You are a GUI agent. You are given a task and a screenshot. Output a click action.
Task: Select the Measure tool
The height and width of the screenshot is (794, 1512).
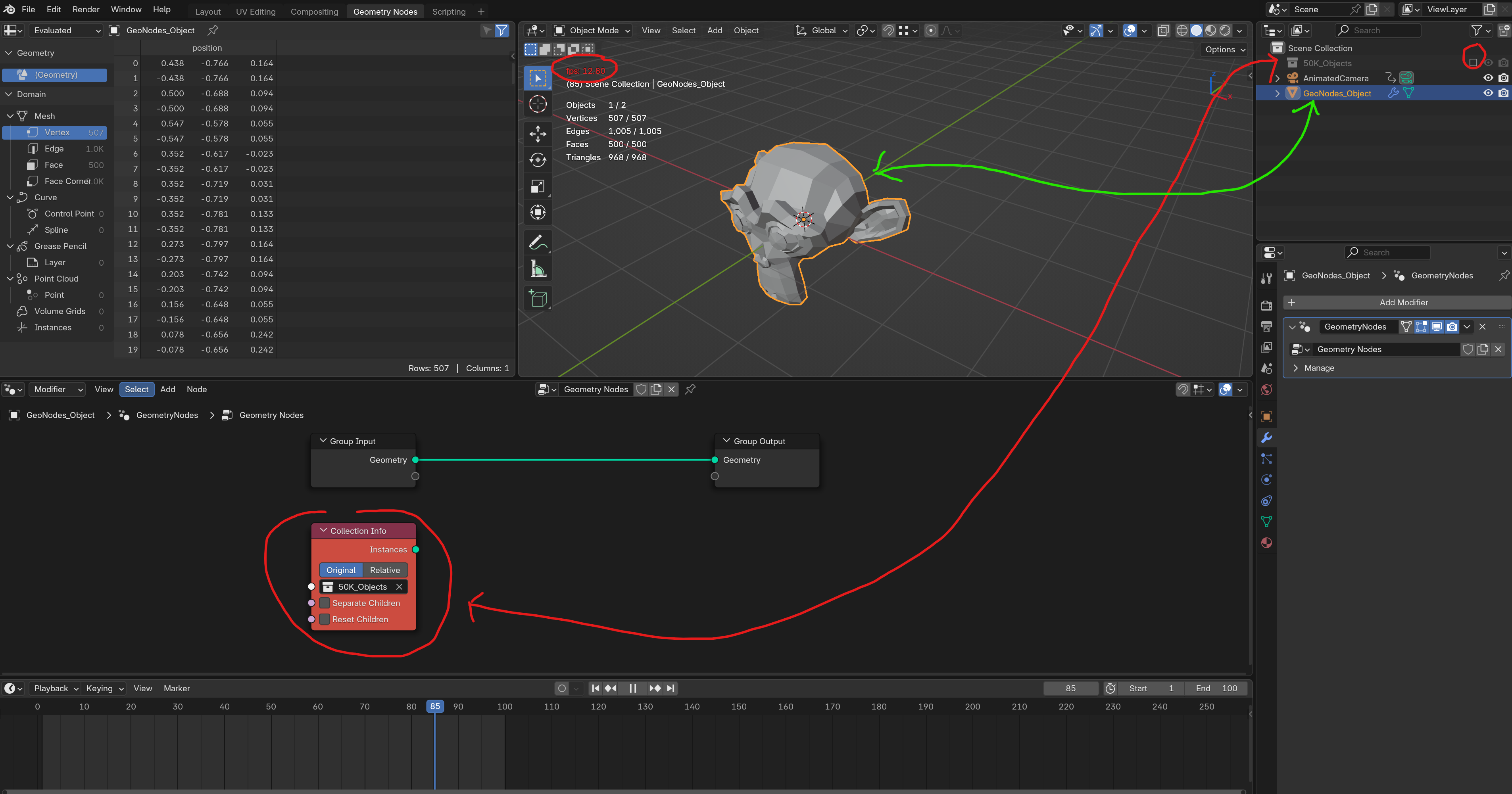click(x=538, y=269)
